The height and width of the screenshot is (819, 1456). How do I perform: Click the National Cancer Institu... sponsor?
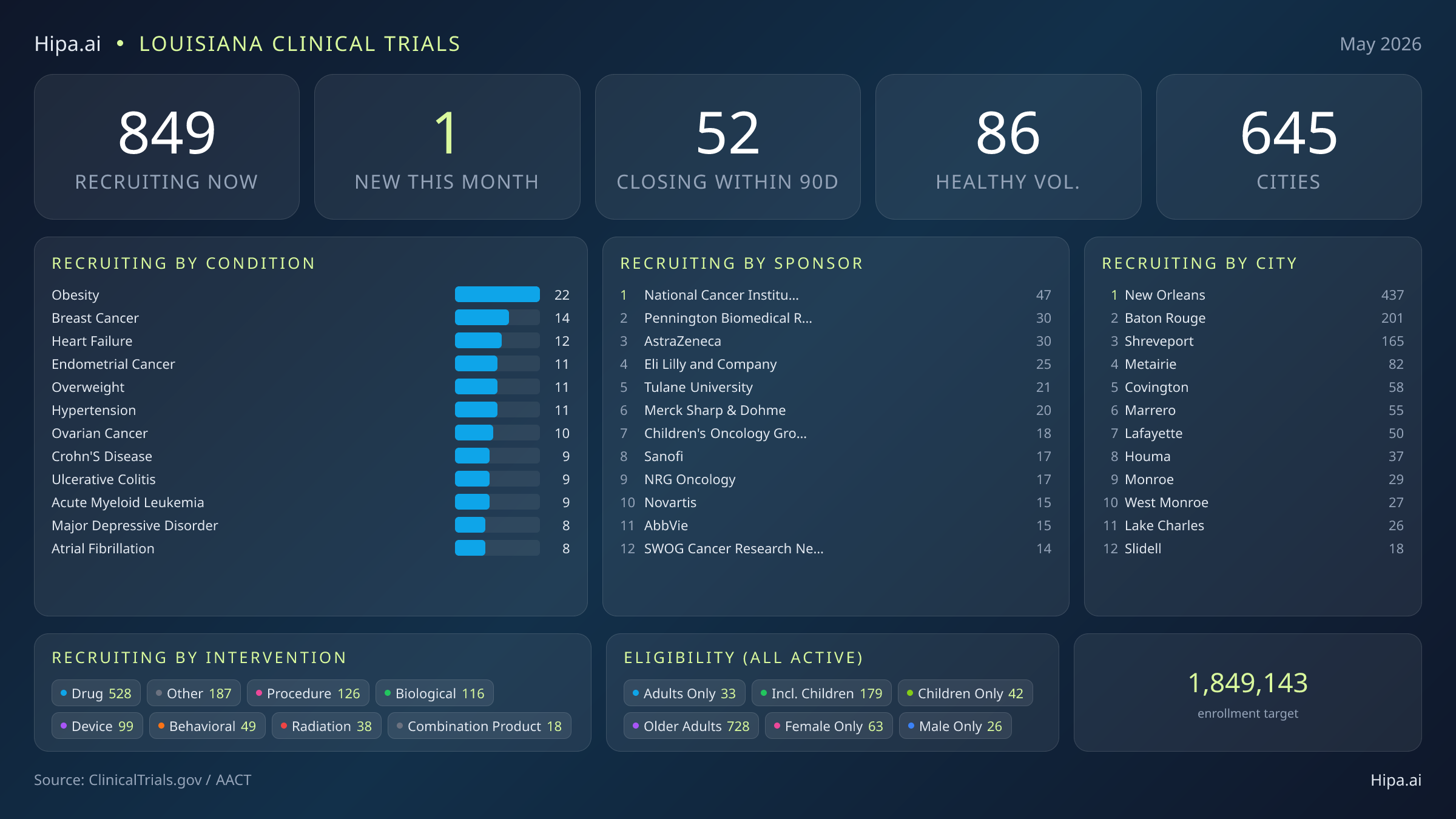click(x=835, y=295)
